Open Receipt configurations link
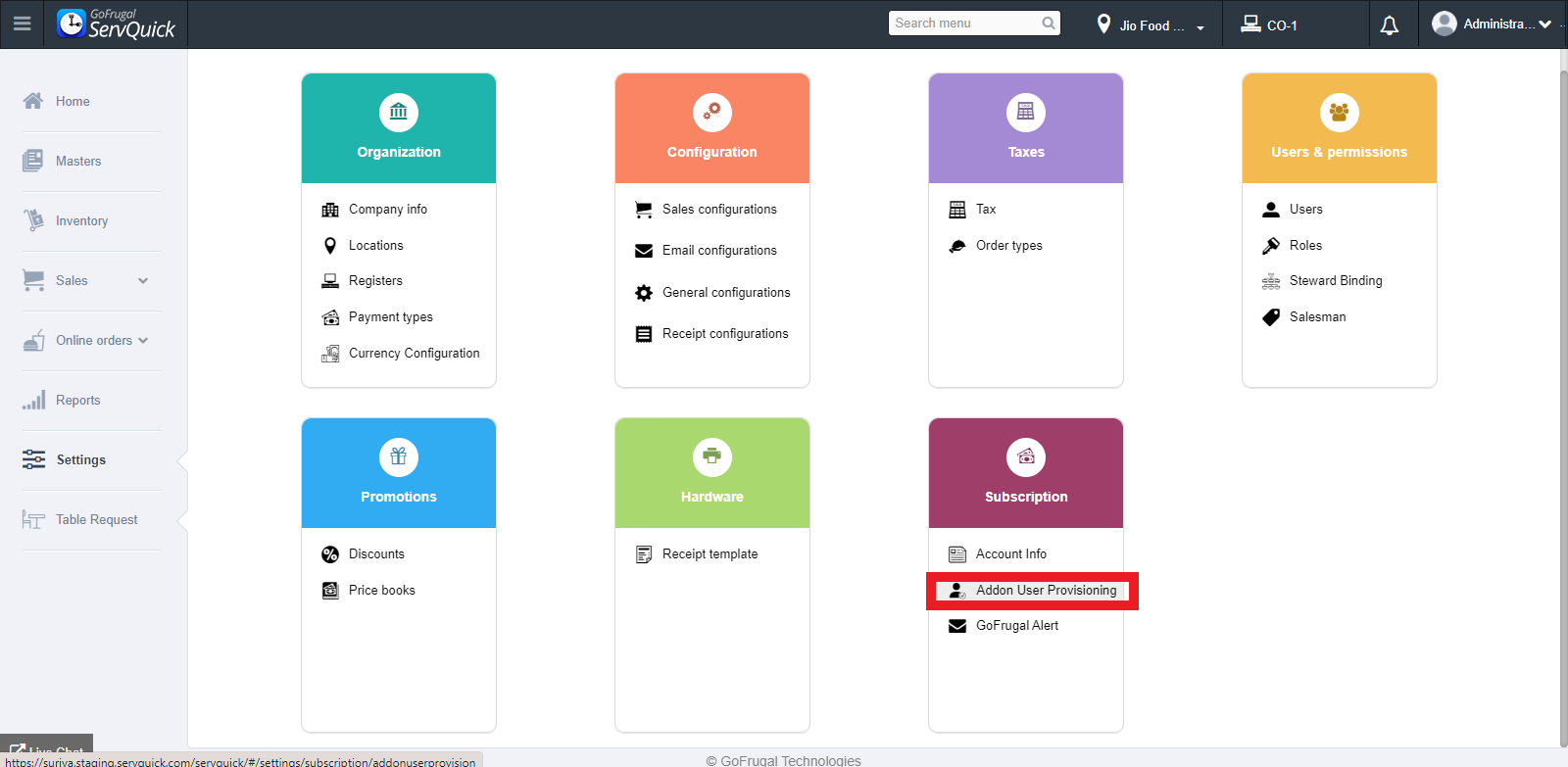This screenshot has width=1568, height=767. [725, 334]
